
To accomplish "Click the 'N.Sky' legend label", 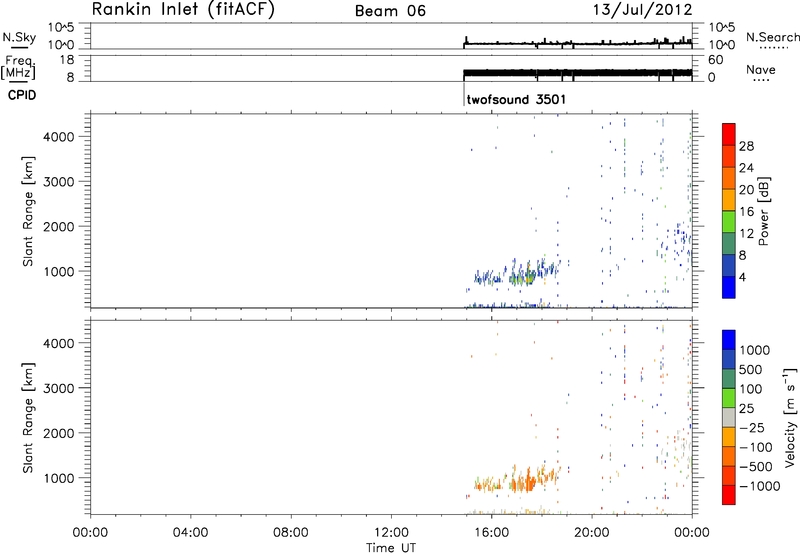I will [x=19, y=37].
